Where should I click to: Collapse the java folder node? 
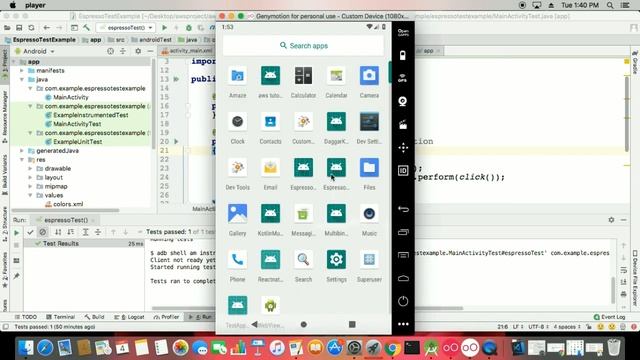pos(22,80)
